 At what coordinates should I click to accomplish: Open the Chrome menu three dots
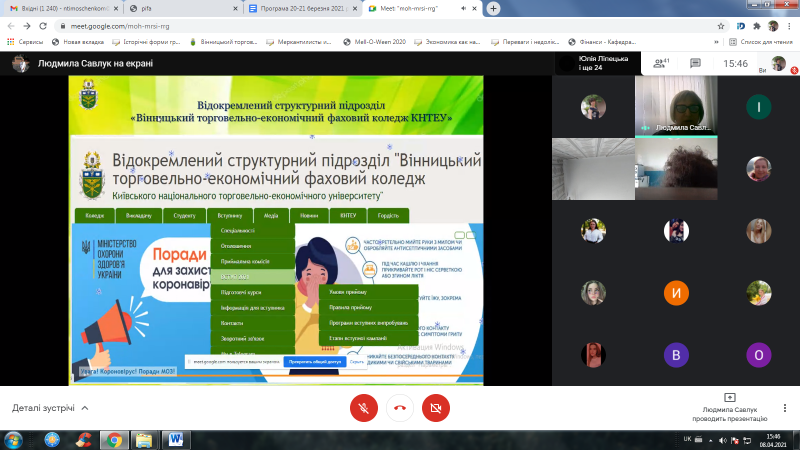(x=789, y=26)
